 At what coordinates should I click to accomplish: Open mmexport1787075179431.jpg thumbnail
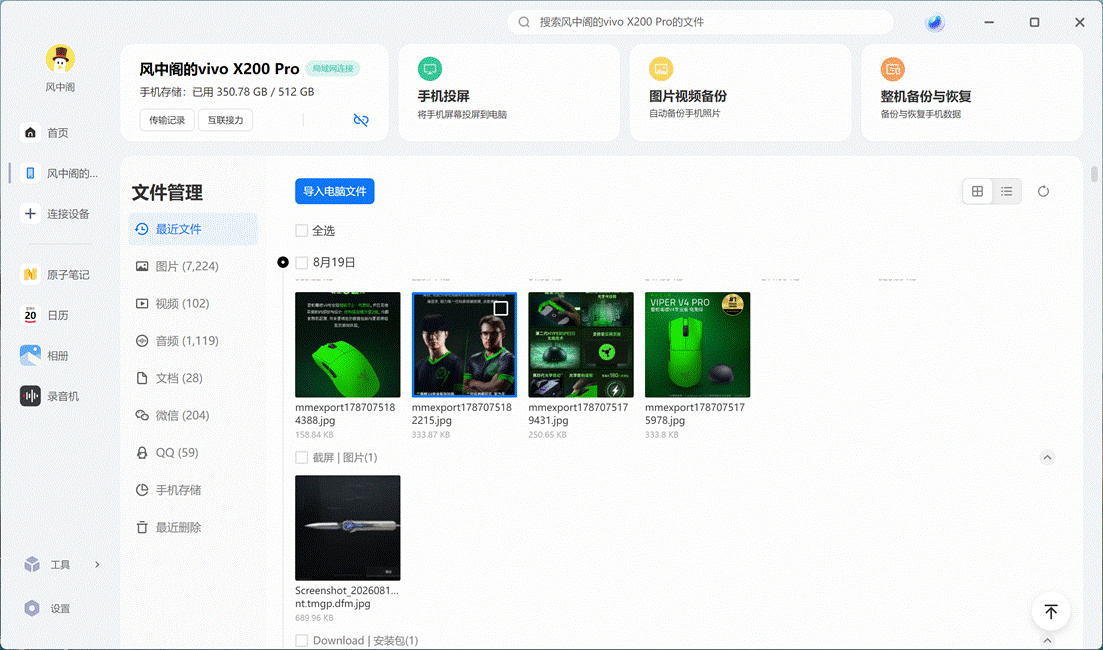(581, 345)
